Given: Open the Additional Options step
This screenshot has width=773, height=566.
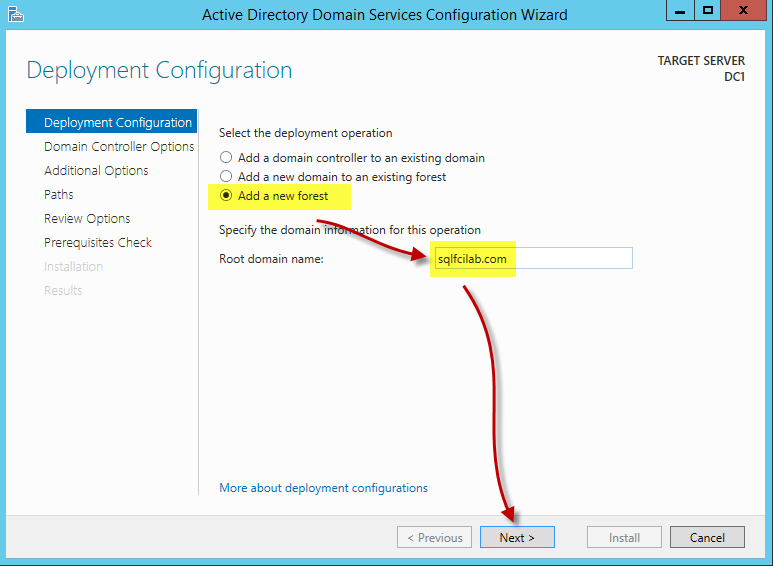Looking at the screenshot, I should click(x=96, y=171).
